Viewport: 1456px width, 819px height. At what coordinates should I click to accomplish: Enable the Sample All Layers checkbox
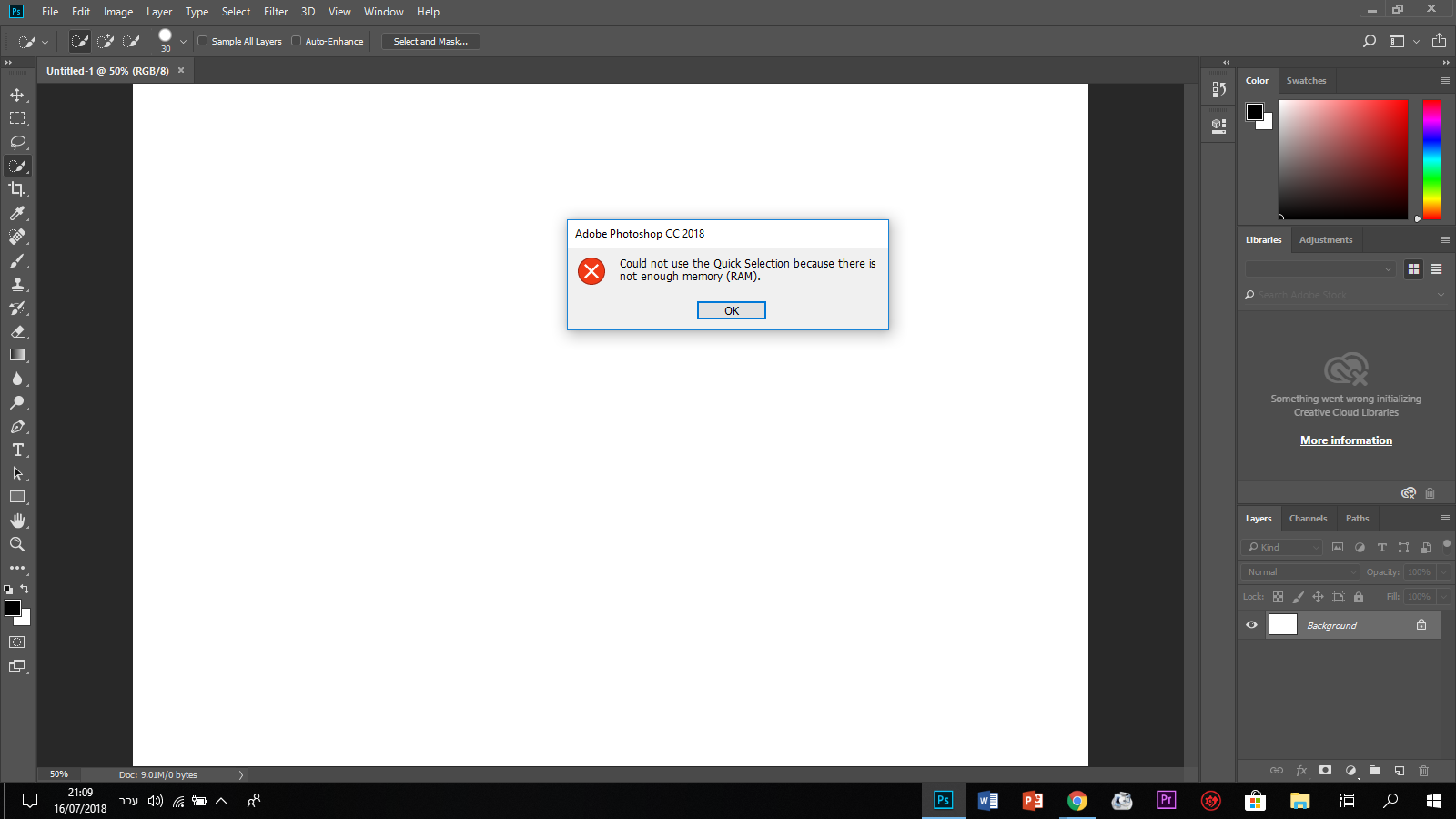pos(203,41)
